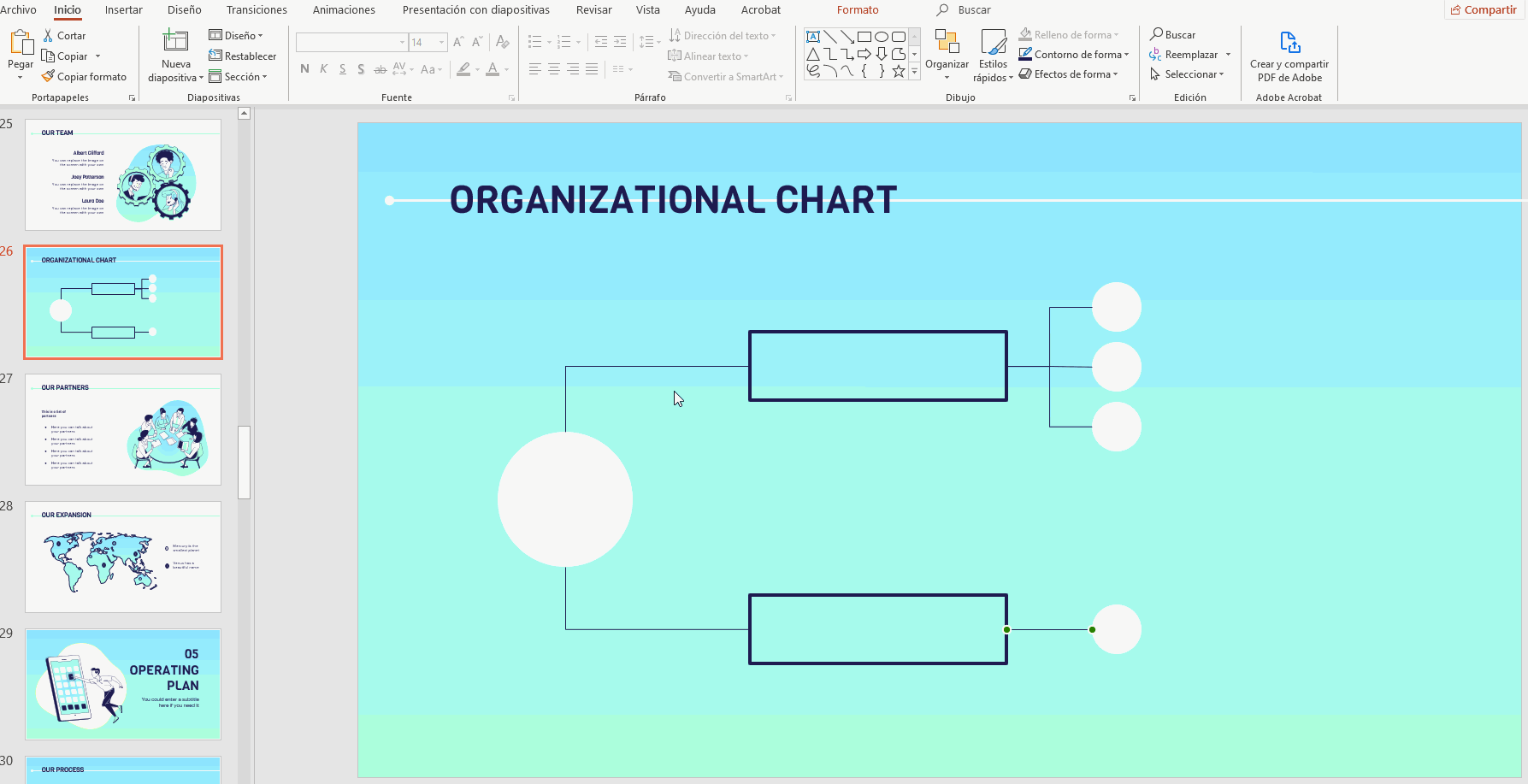
Task: Open the Insertar ribbon tab
Action: (124, 10)
